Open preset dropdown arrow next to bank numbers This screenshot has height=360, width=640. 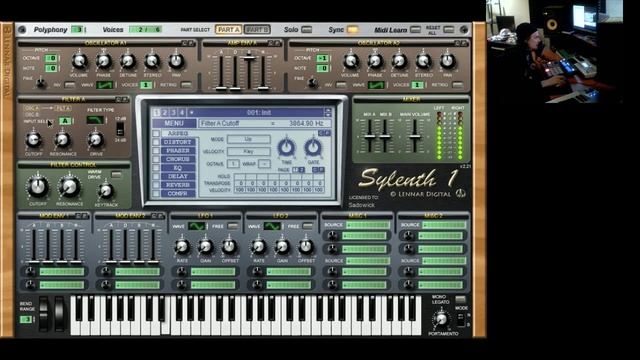coord(191,113)
